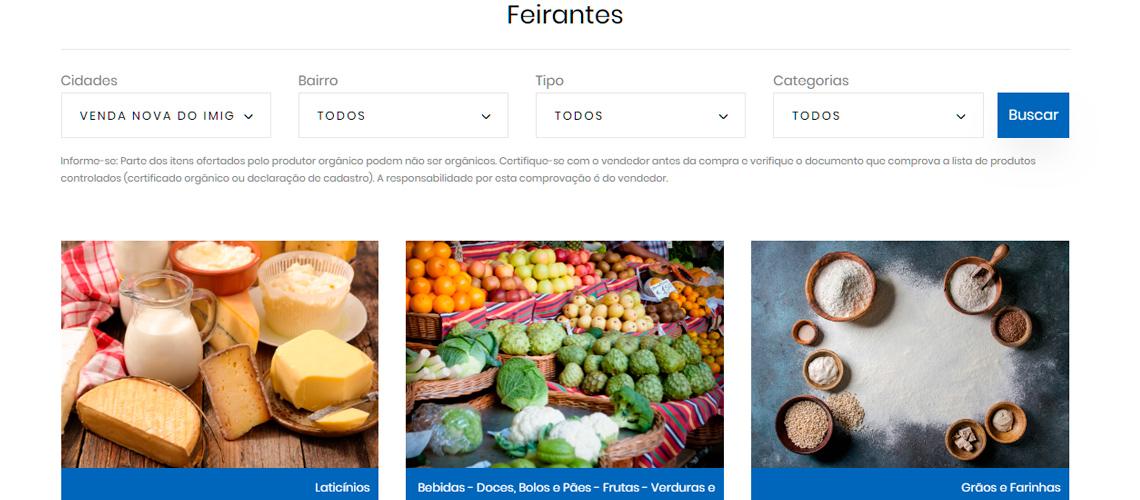1140x500 pixels.
Task: Click the Categorias field label
Action: [x=811, y=81]
